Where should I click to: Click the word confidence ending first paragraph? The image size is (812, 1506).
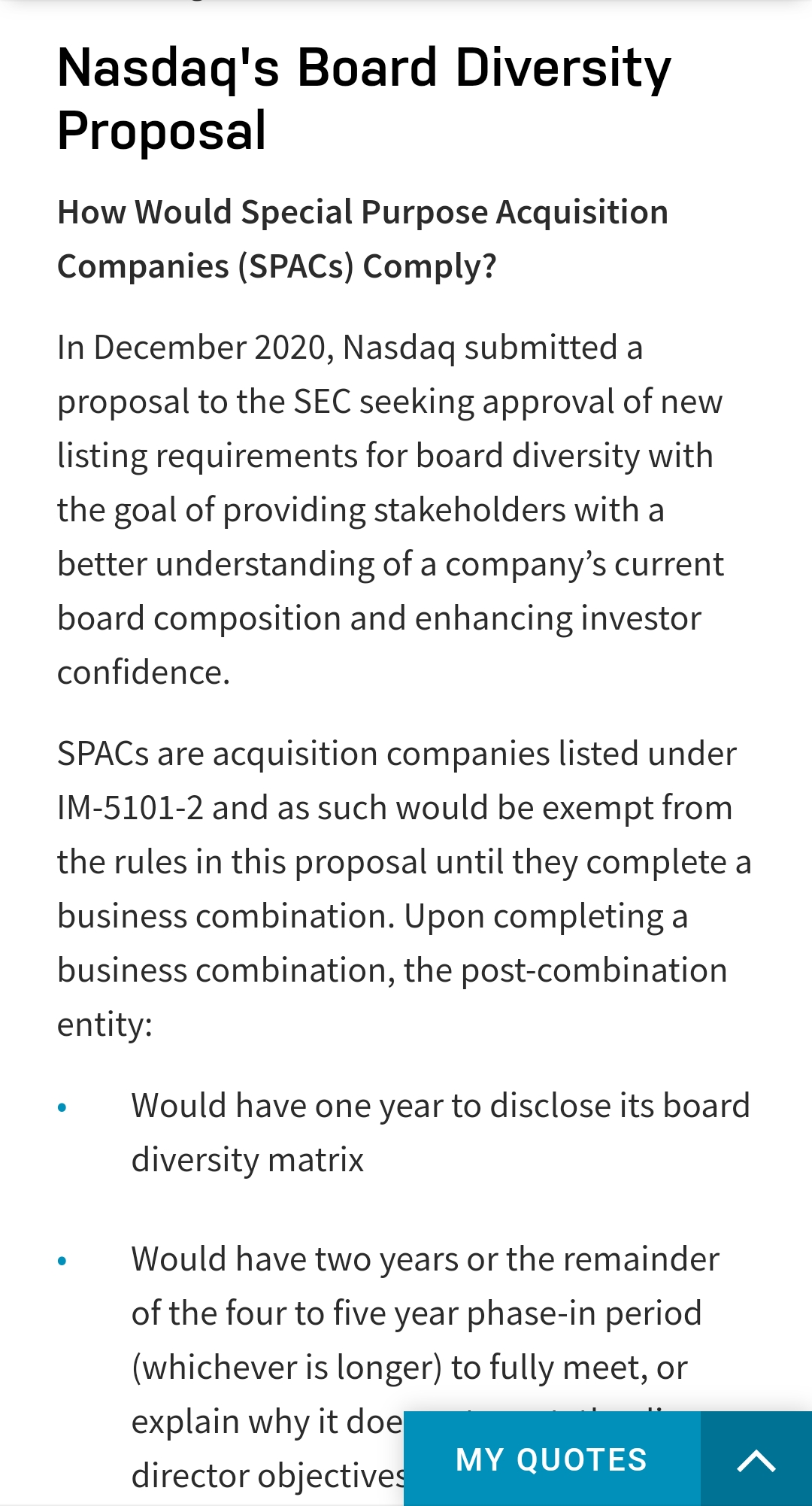[143, 673]
